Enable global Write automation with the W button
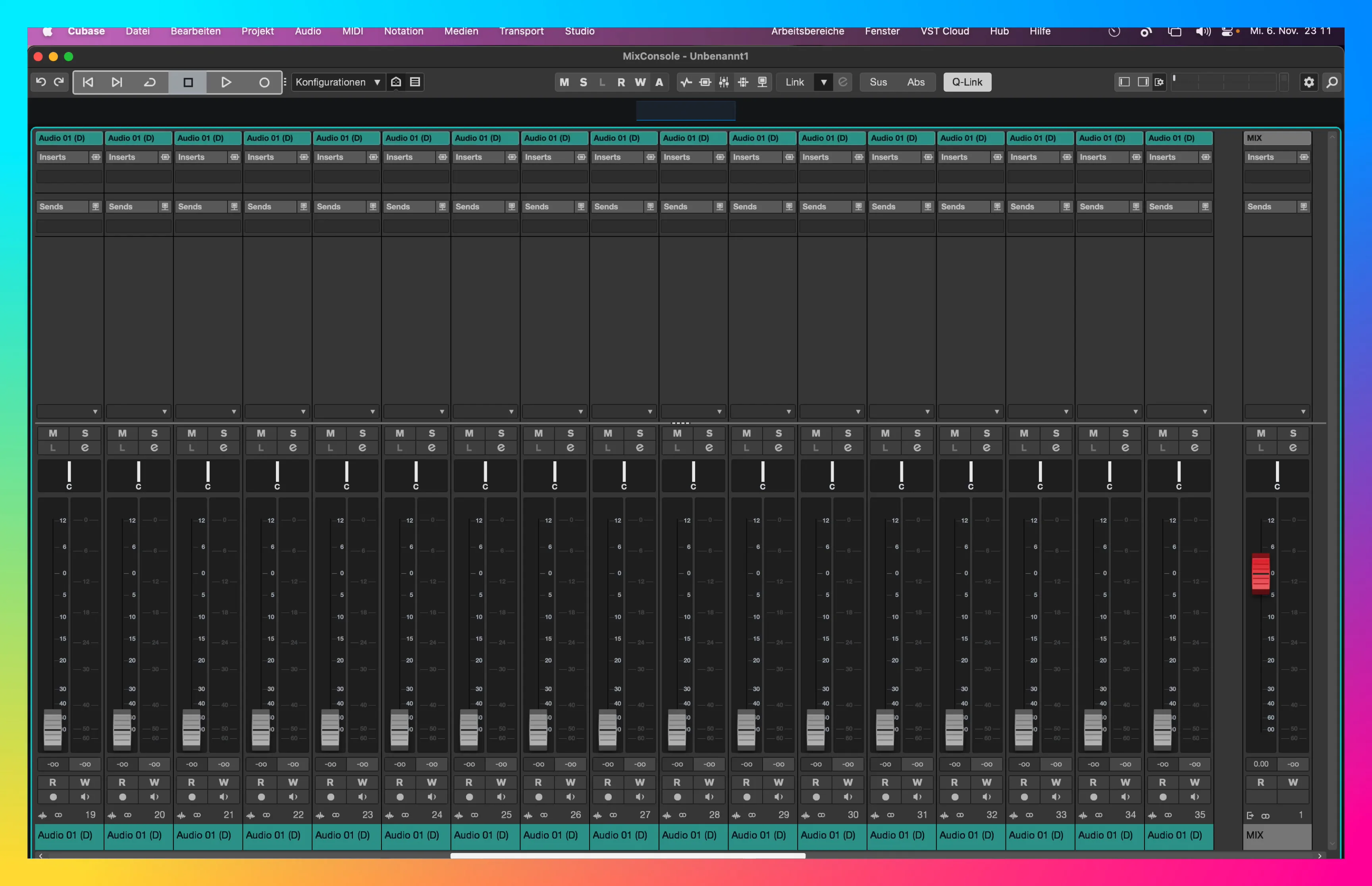Screen dimensions: 1372x886 point(640,82)
